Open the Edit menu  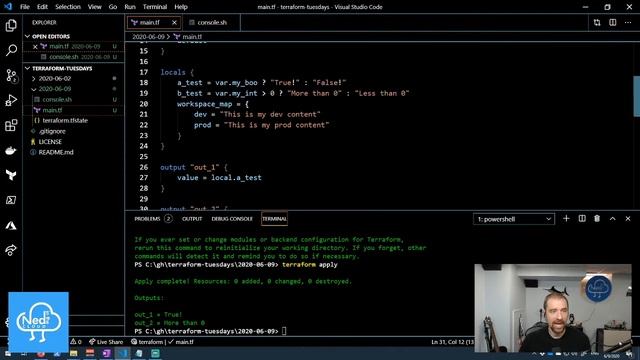(x=42, y=7)
